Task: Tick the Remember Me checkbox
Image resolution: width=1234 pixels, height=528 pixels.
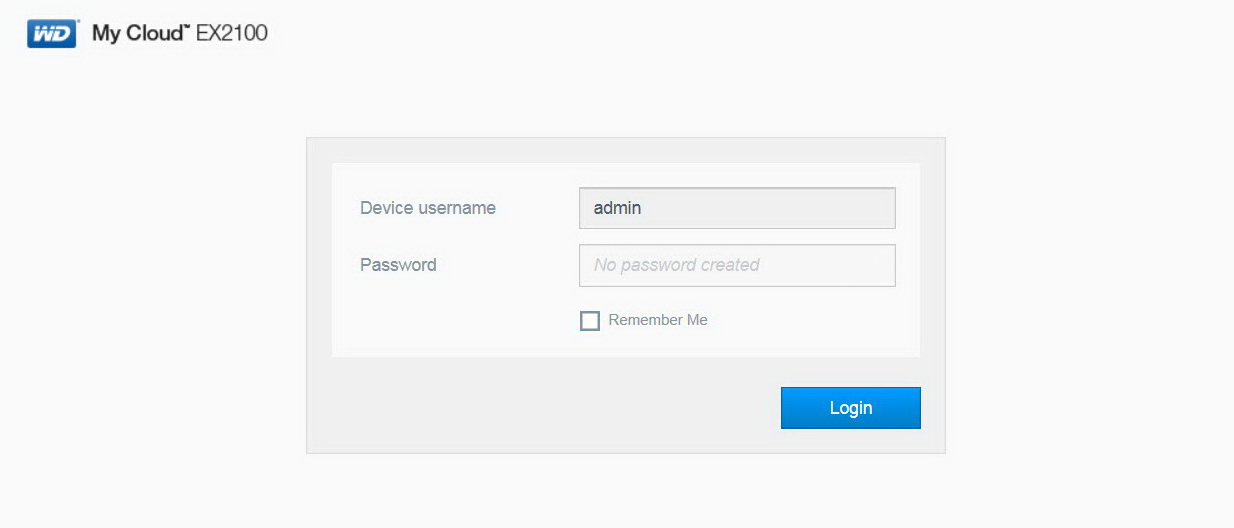Action: coord(590,321)
